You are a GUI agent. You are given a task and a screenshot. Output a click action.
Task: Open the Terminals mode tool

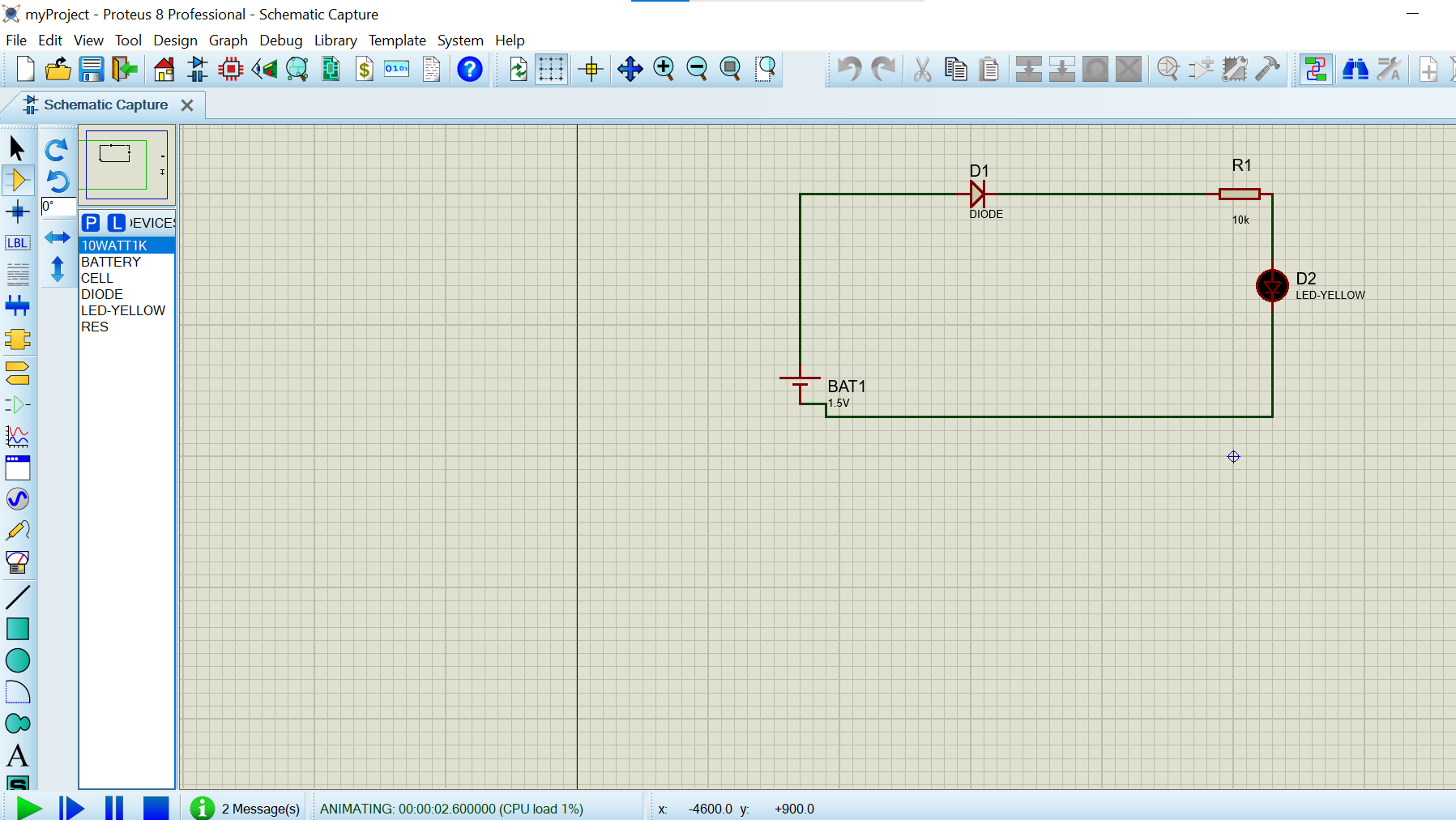tap(18, 373)
